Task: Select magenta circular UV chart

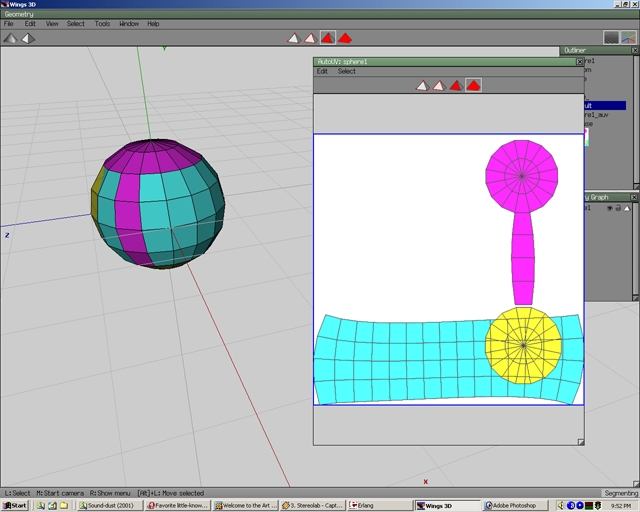Action: coord(522,176)
